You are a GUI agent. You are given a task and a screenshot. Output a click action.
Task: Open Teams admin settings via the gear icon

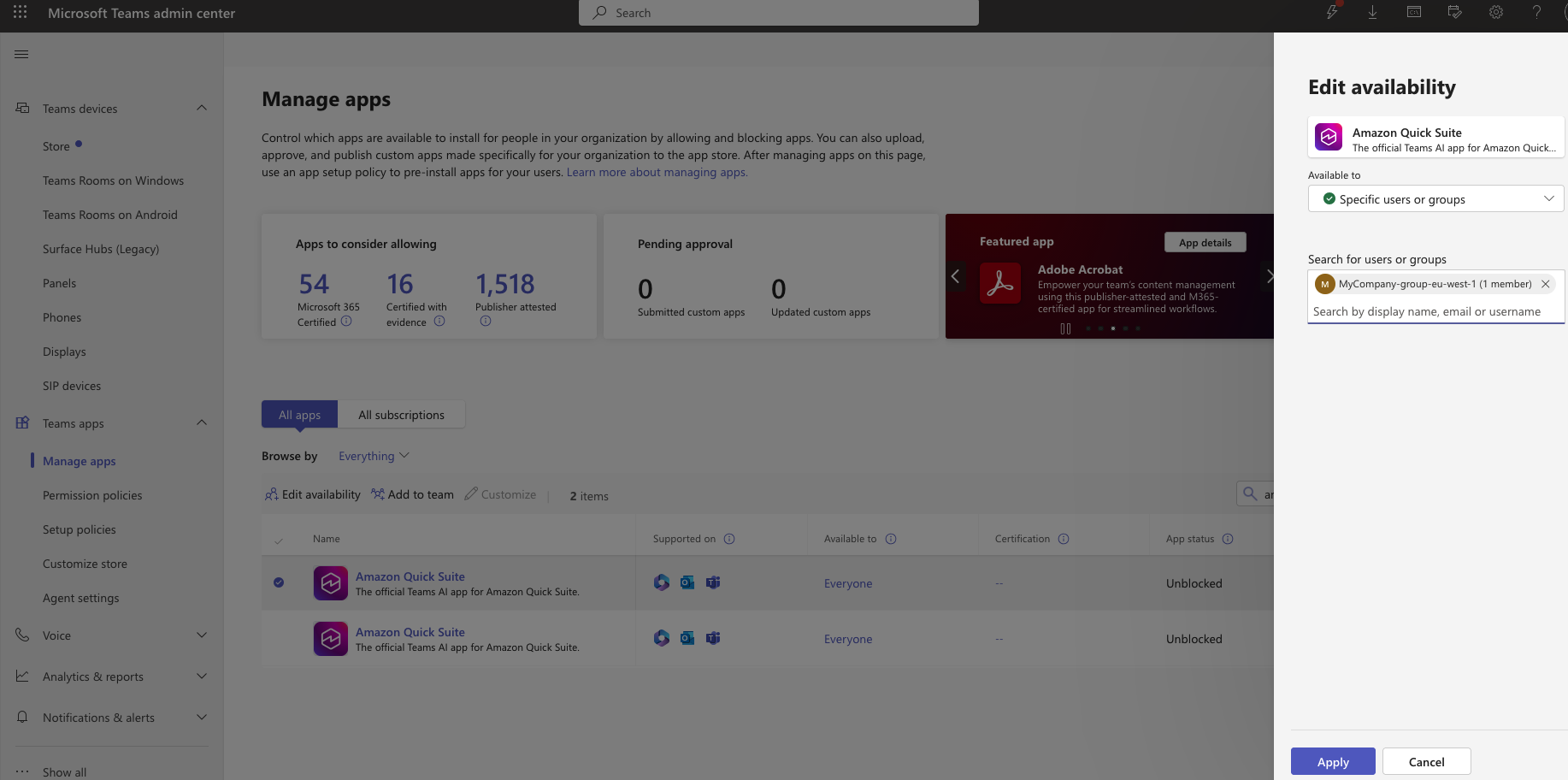(x=1495, y=13)
